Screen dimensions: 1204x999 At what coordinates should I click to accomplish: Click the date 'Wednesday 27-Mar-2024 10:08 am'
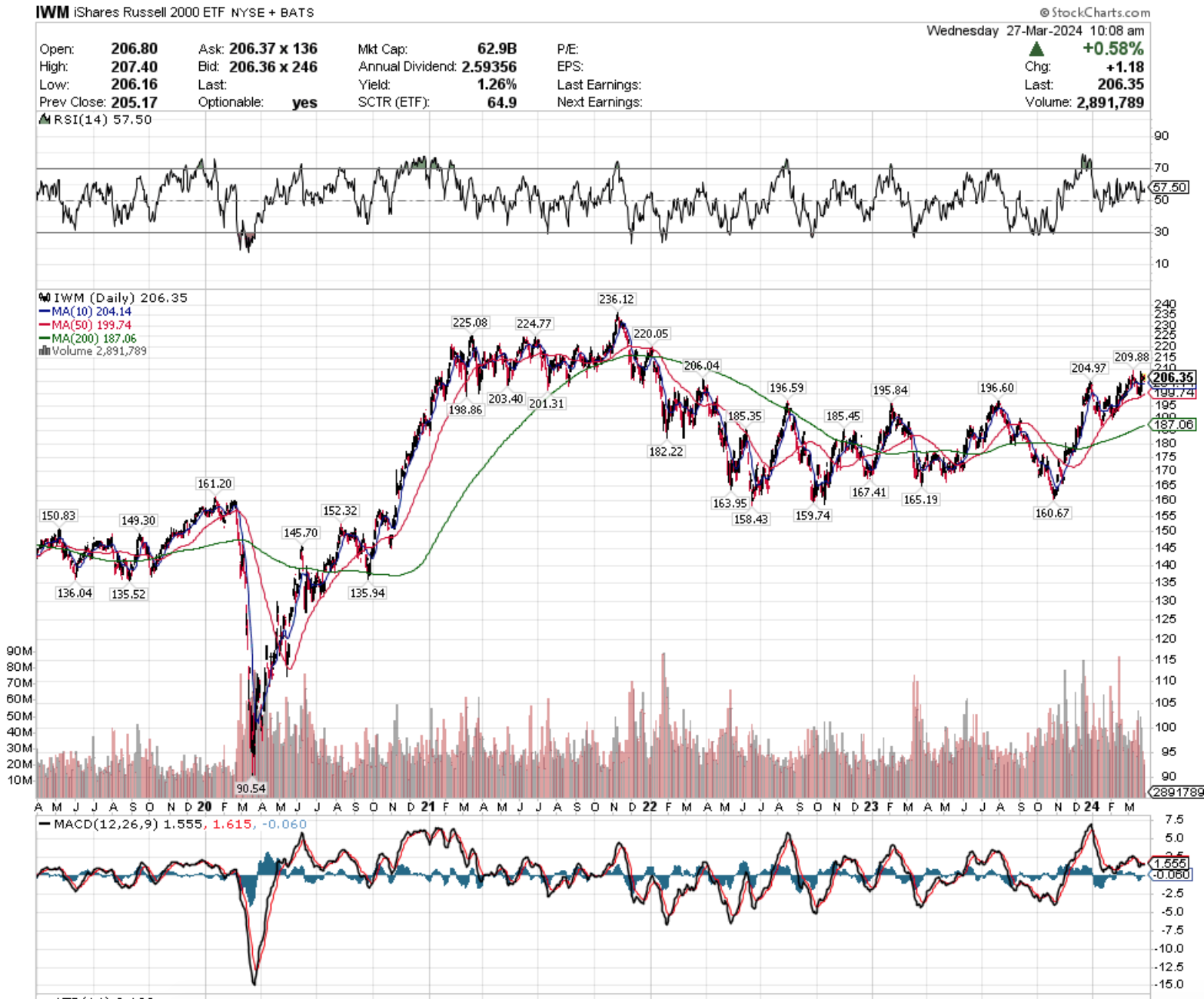[x=1035, y=31]
